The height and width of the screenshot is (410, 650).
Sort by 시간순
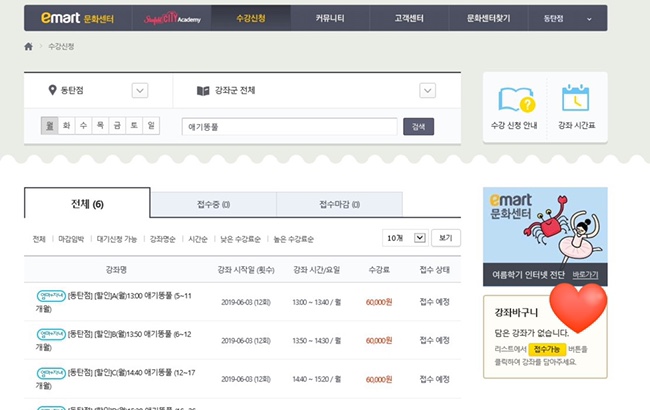(x=198, y=239)
